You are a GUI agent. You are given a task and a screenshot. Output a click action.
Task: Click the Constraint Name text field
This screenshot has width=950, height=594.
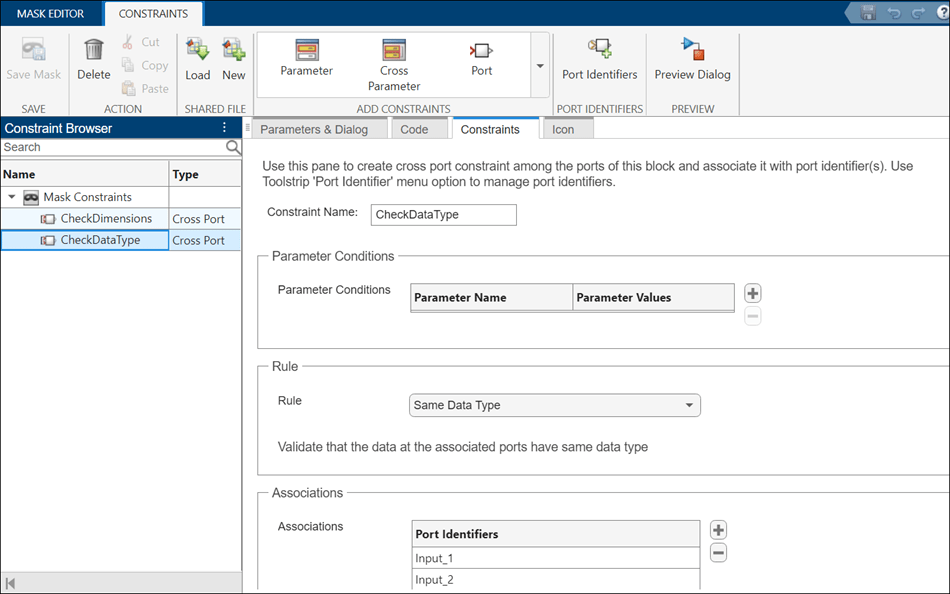tap(443, 215)
